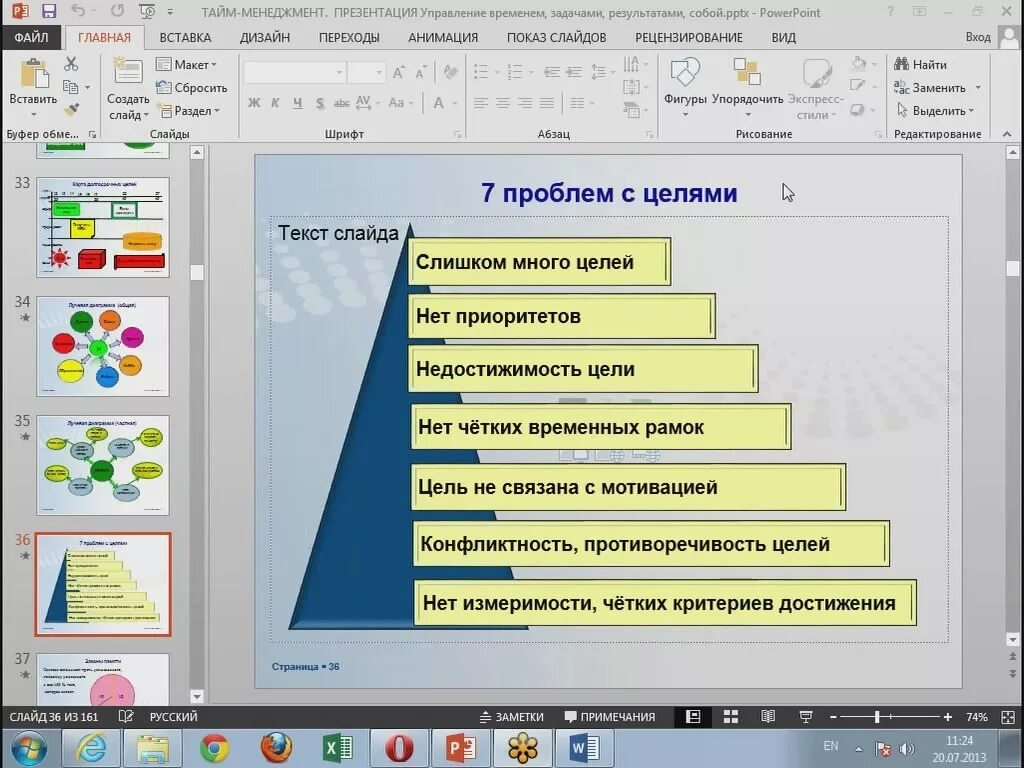
Task: Switch to the ПОКАЗ СЛАЙДОВ tab
Action: point(556,37)
